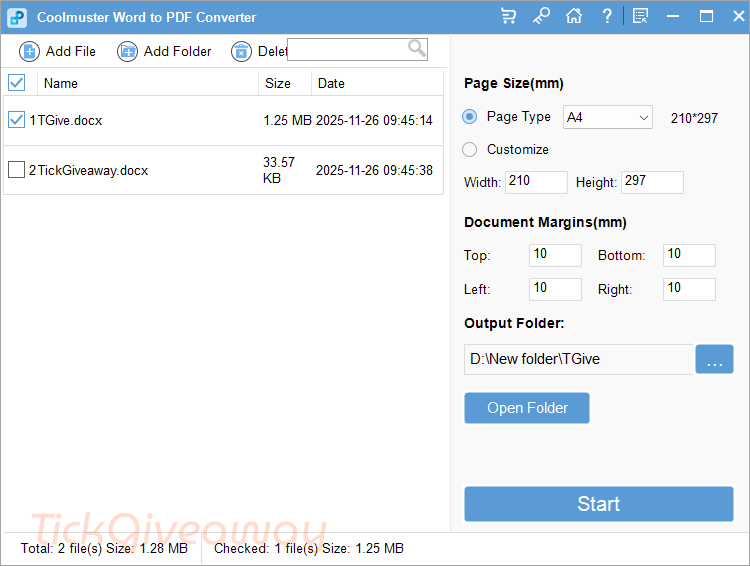This screenshot has width=750, height=566.
Task: Click the key register icon
Action: [541, 16]
